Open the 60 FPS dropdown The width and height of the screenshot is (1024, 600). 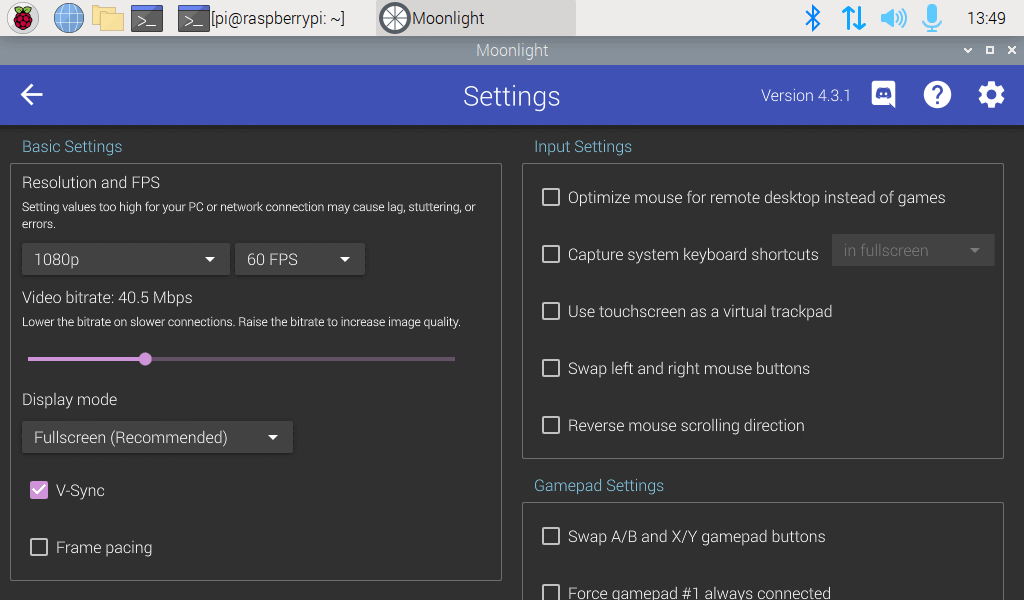(299, 258)
